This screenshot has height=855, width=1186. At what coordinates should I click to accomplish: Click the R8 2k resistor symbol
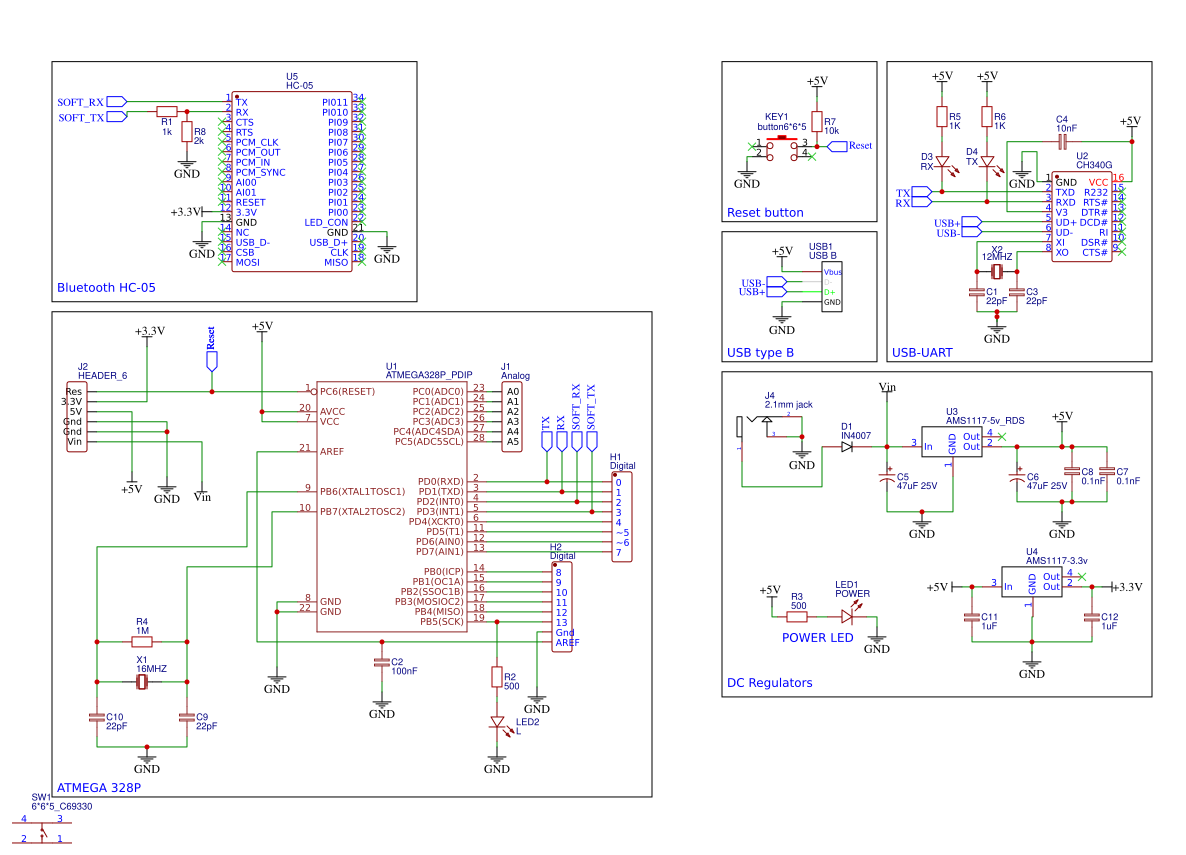[x=187, y=132]
